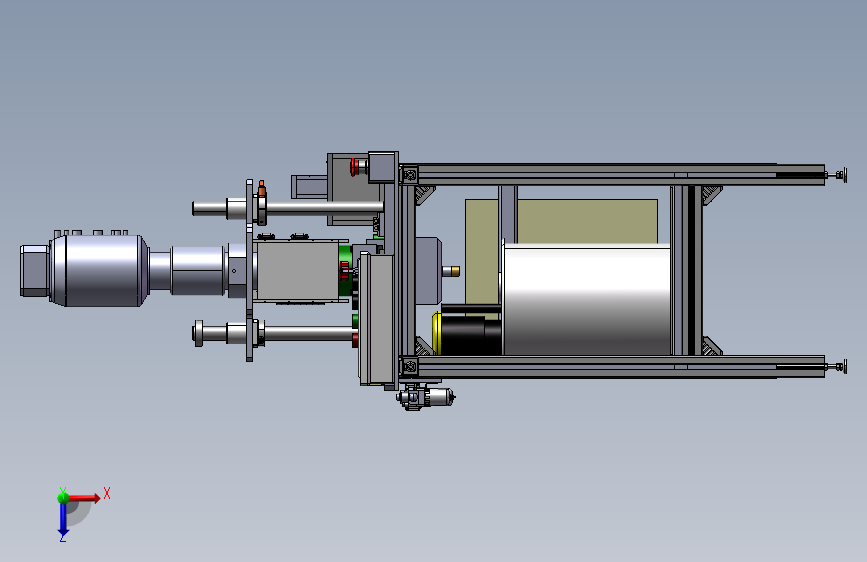Select the upper guide rod shaft
Image resolution: width=867 pixels, height=562 pixels.
(323, 207)
